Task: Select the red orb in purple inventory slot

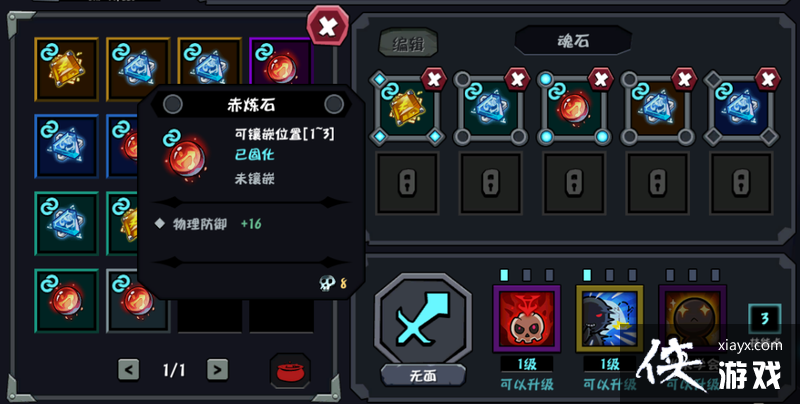Action: (x=281, y=62)
